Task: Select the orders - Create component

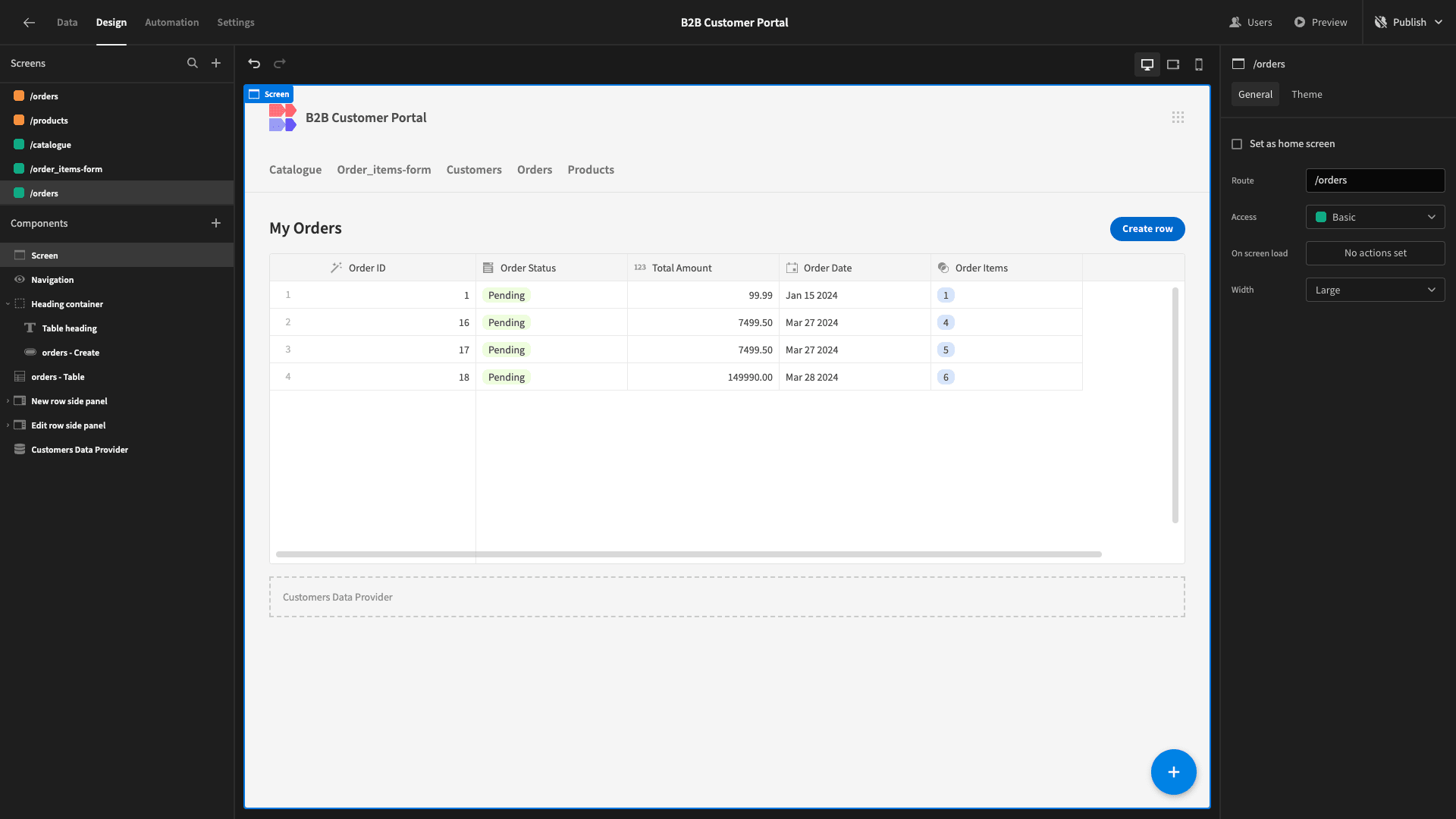Action: pos(117,353)
